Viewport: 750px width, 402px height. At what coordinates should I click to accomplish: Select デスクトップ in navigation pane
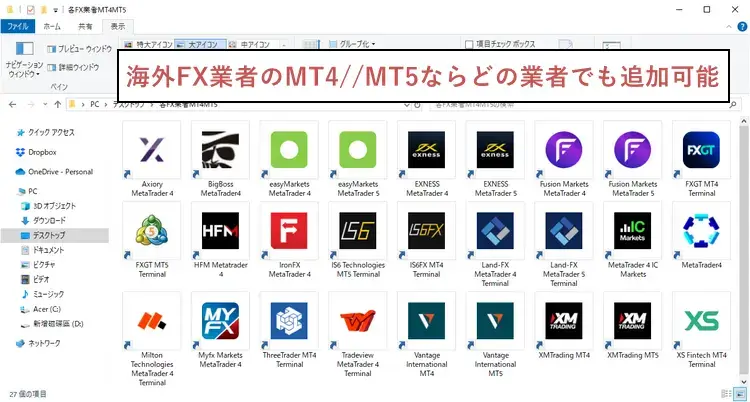pos(55,235)
